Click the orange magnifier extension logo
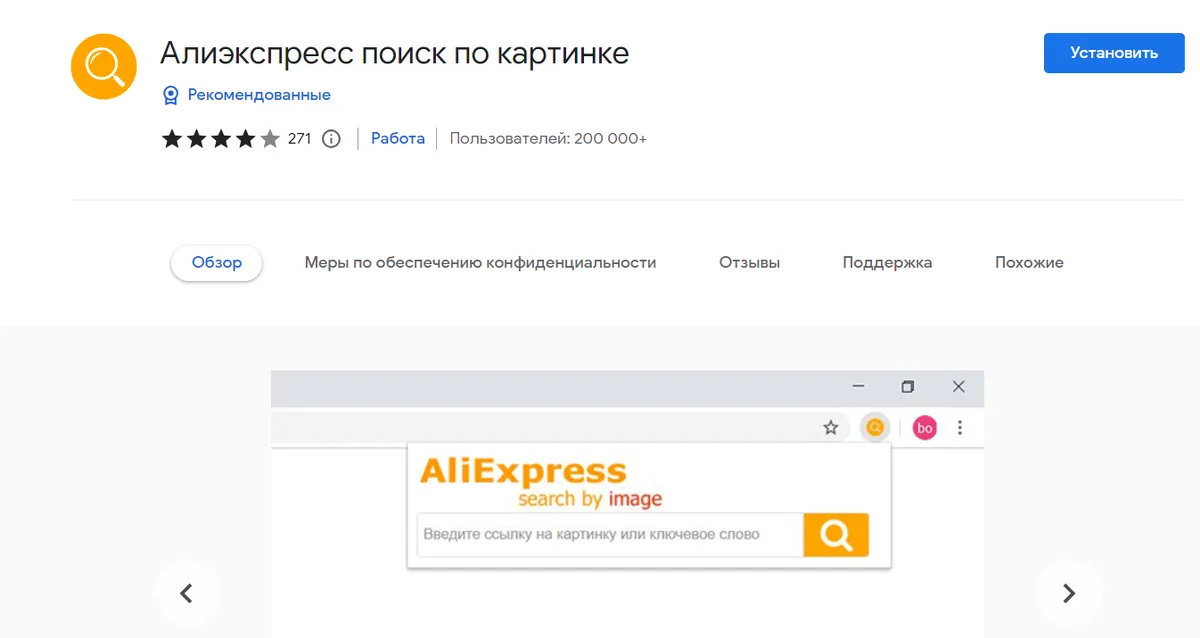This screenshot has height=638, width=1200. click(x=103, y=67)
